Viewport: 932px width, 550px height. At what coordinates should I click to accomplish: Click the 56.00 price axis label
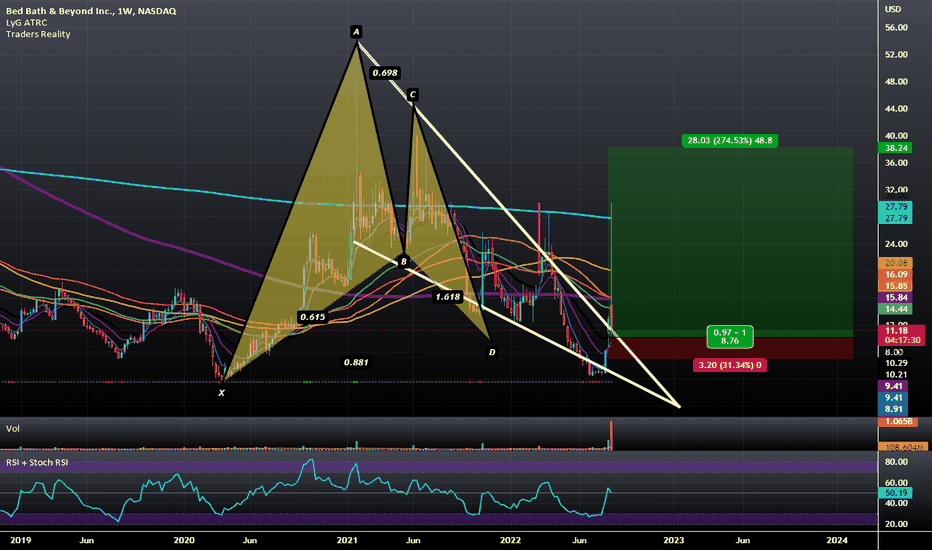click(x=896, y=27)
